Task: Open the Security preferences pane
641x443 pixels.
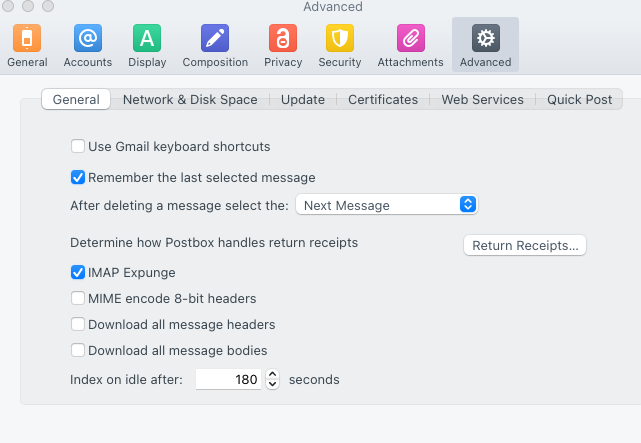Action: point(340,45)
